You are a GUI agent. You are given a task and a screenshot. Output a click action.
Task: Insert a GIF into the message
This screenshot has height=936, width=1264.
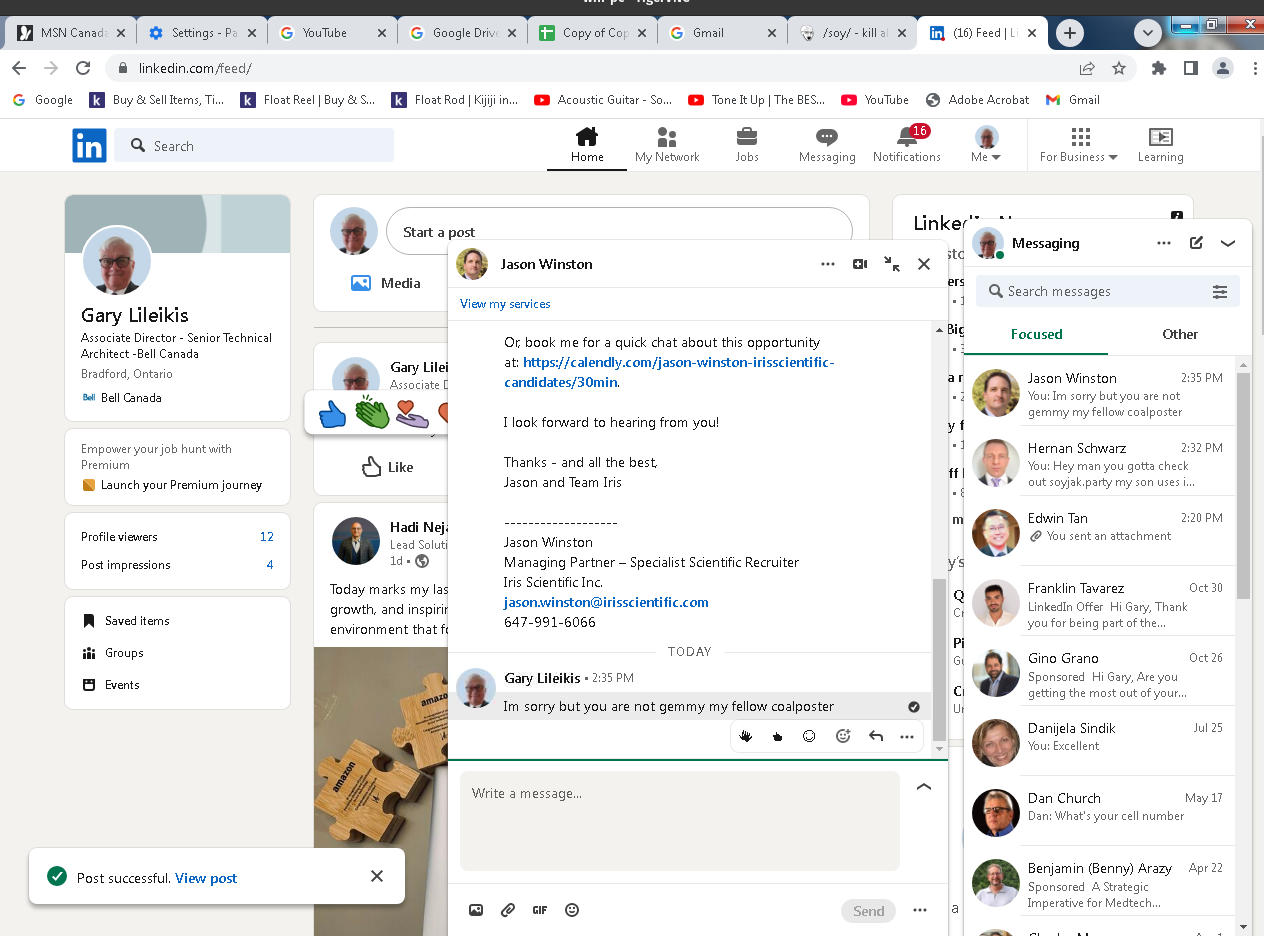[x=540, y=910]
